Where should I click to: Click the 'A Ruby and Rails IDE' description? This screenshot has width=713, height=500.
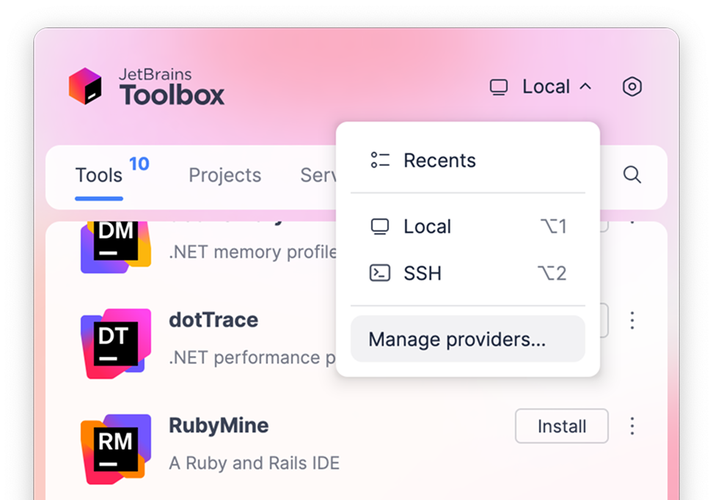pos(254,463)
